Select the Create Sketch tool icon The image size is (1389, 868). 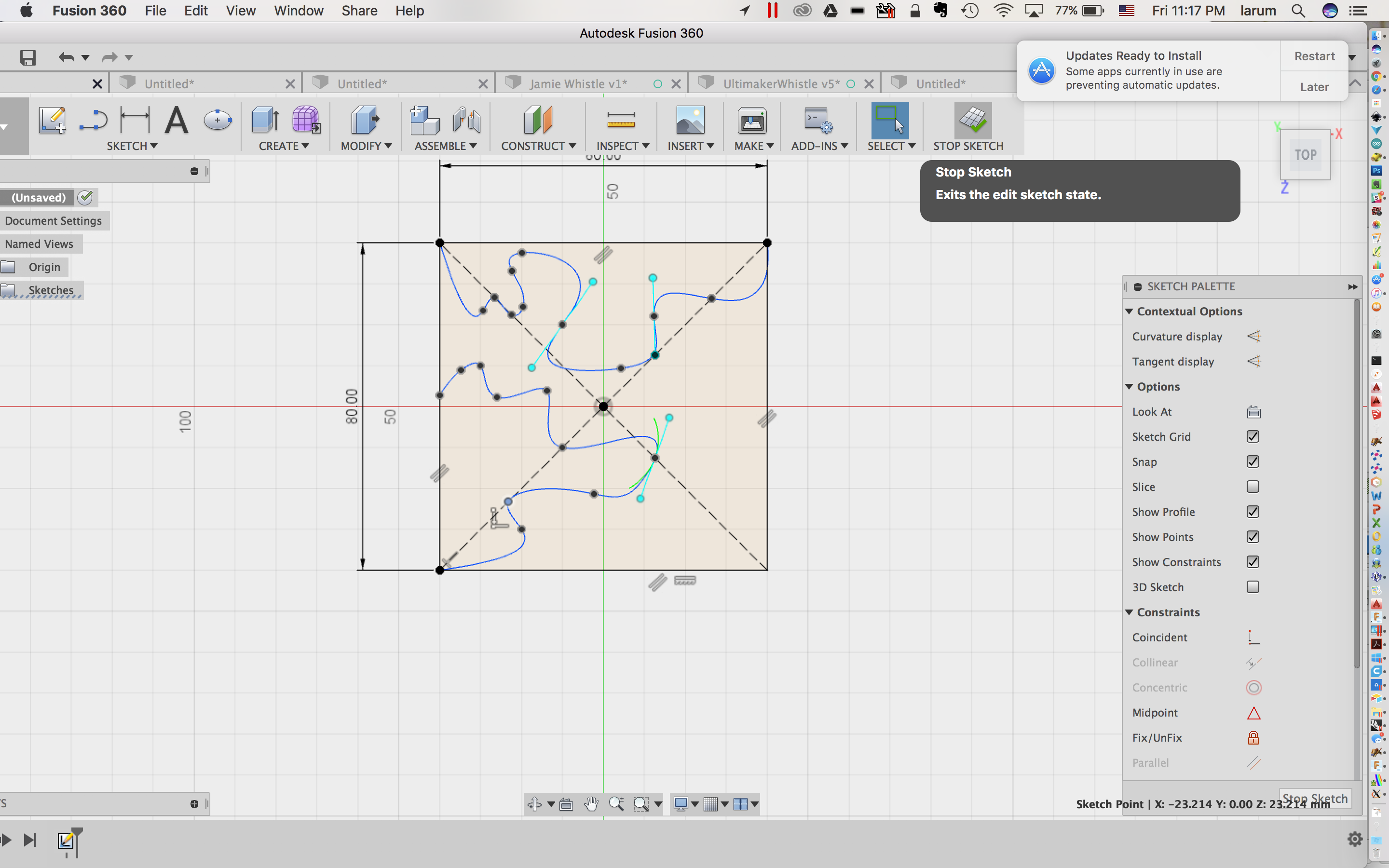[52, 120]
